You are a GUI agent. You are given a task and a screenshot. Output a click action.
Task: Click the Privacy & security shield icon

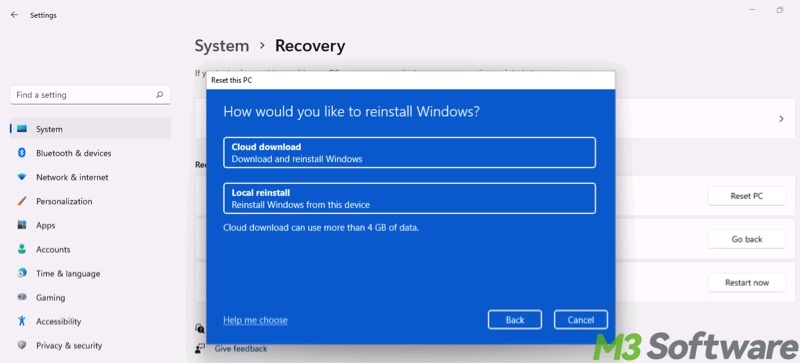pyautogui.click(x=21, y=345)
